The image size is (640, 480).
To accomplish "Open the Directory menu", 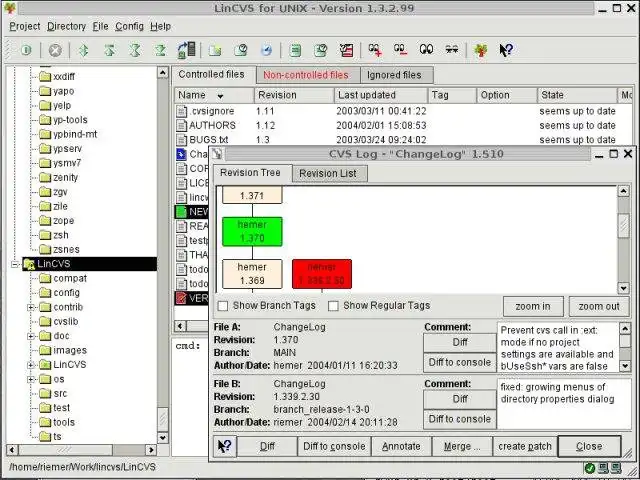I will pos(66,26).
